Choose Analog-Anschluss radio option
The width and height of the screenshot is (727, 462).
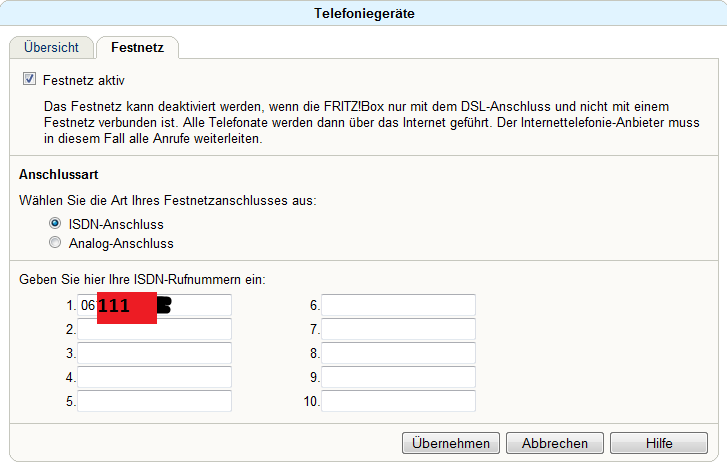[56, 242]
